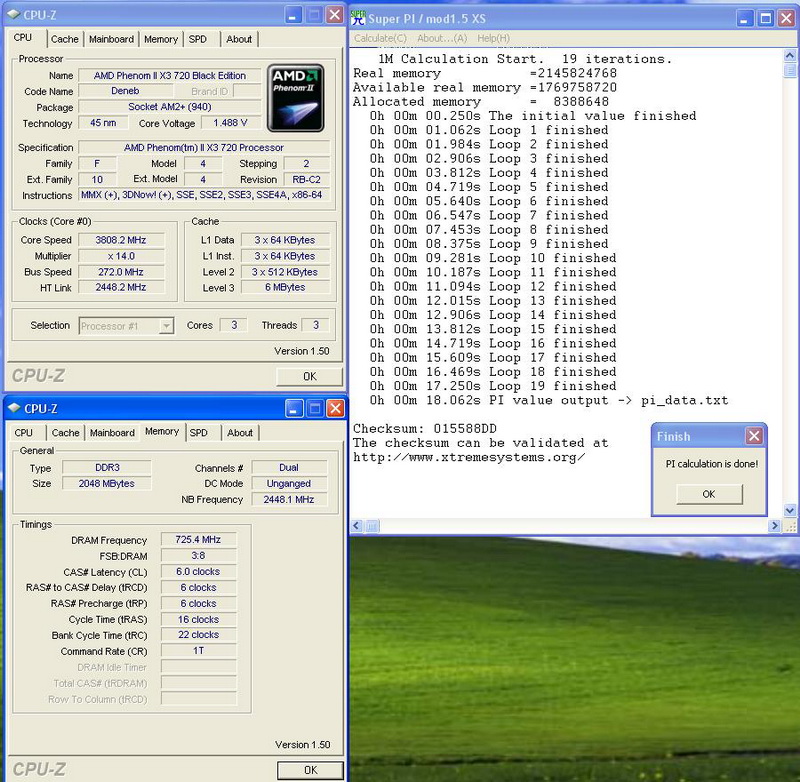
Task: Click Super PI scrollbar up arrow
Action: pos(790,55)
